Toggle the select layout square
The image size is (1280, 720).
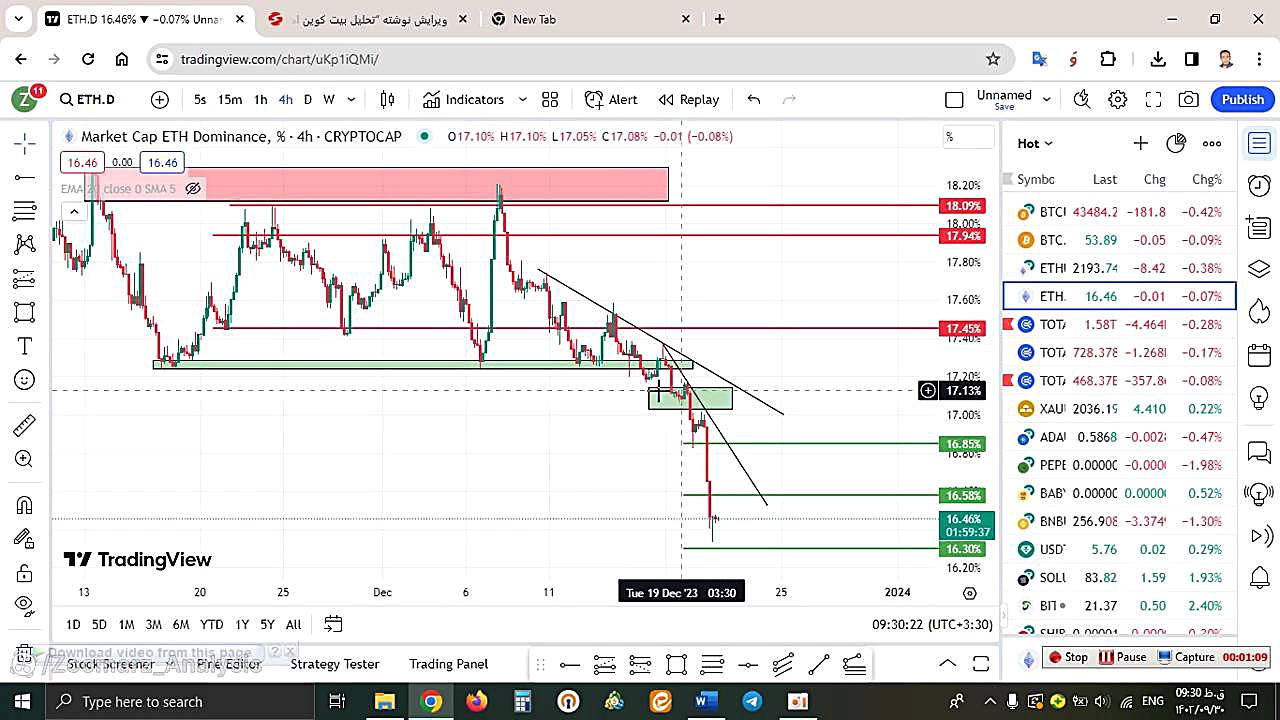pyautogui.click(x=954, y=99)
